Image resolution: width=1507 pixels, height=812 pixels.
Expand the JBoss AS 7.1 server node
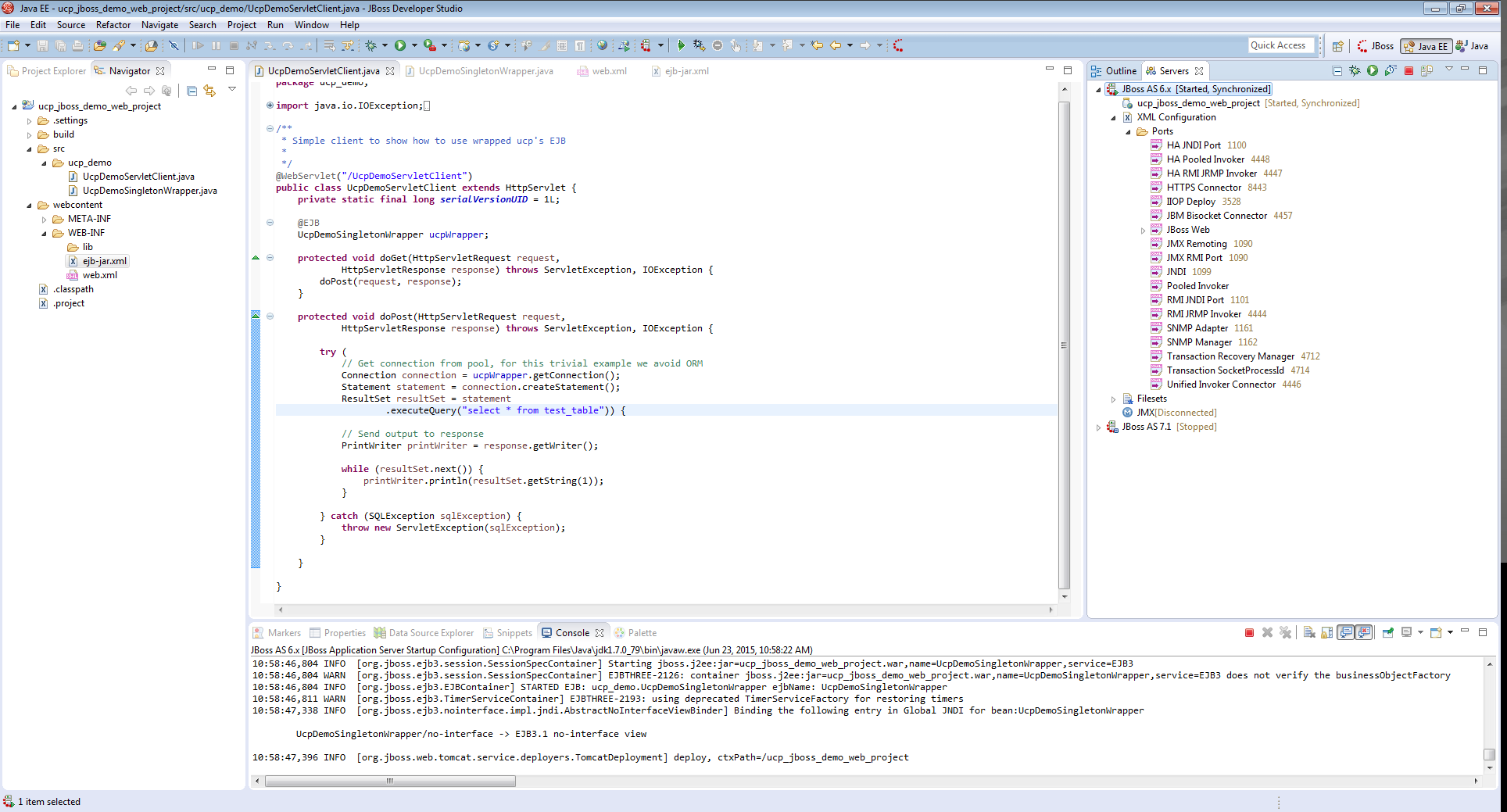click(x=1099, y=427)
